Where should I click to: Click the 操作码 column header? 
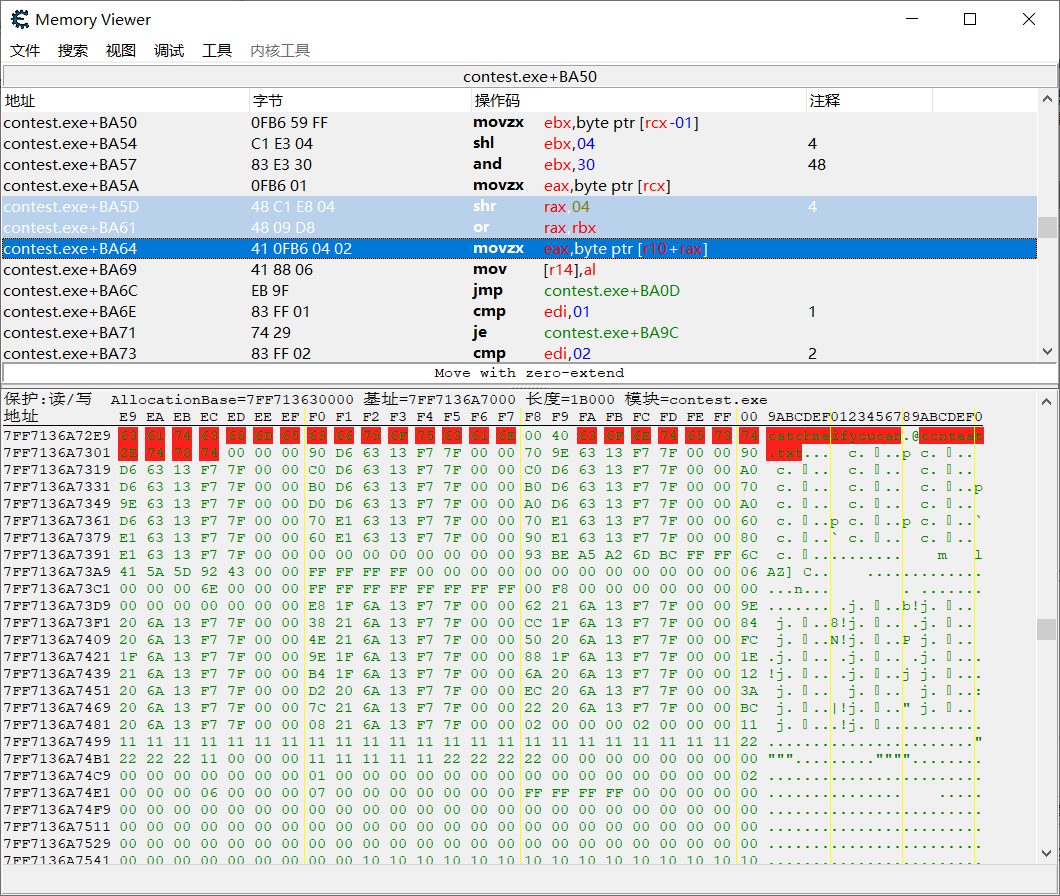tap(638, 101)
